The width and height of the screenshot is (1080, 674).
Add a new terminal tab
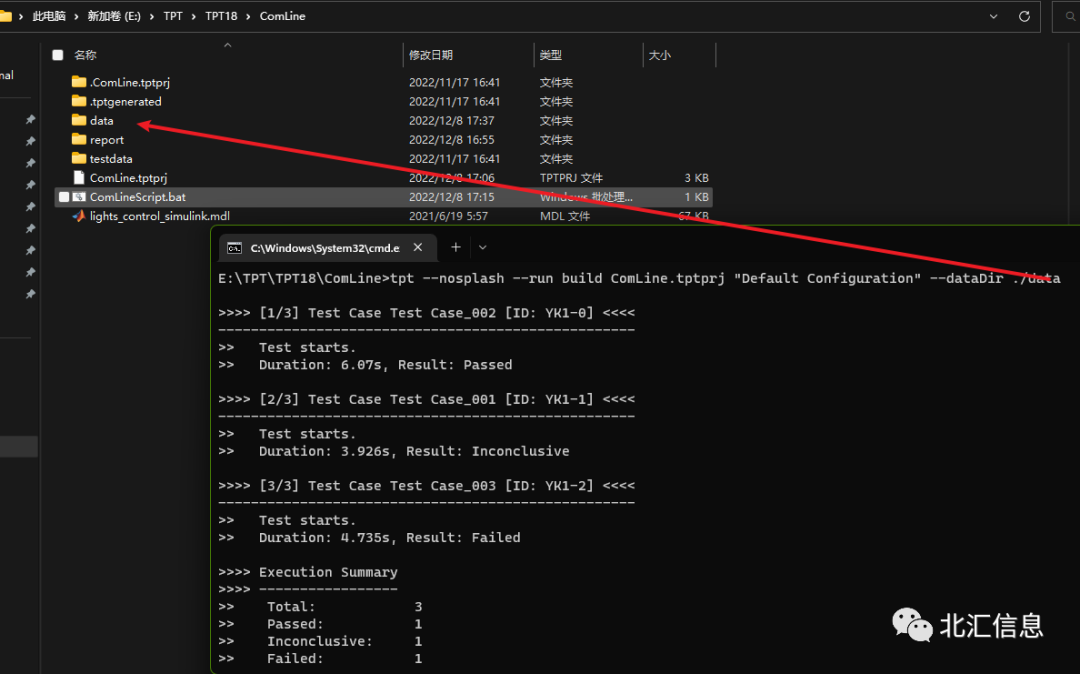pos(455,247)
